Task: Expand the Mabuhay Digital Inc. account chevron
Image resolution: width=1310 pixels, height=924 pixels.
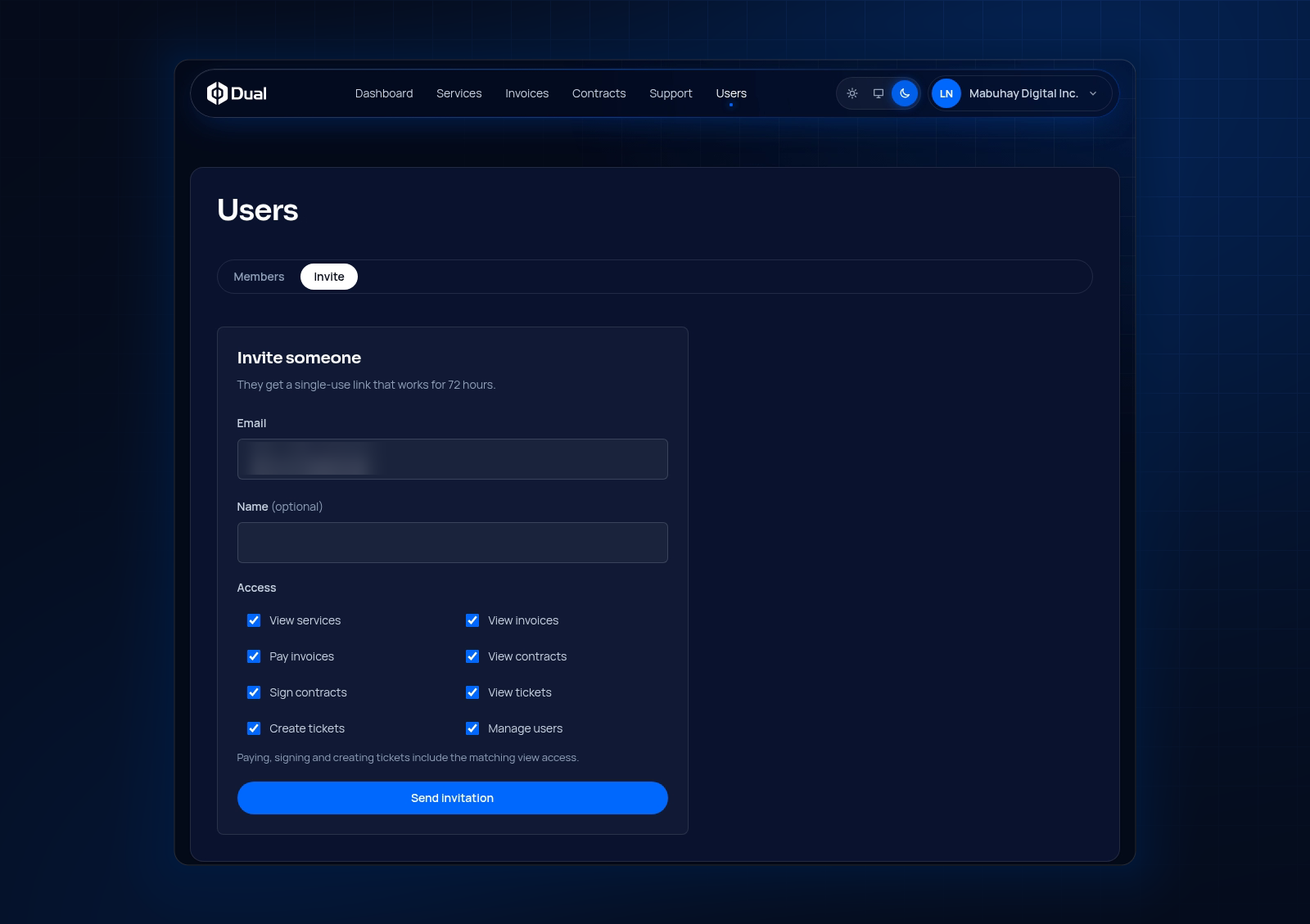Action: click(x=1093, y=93)
